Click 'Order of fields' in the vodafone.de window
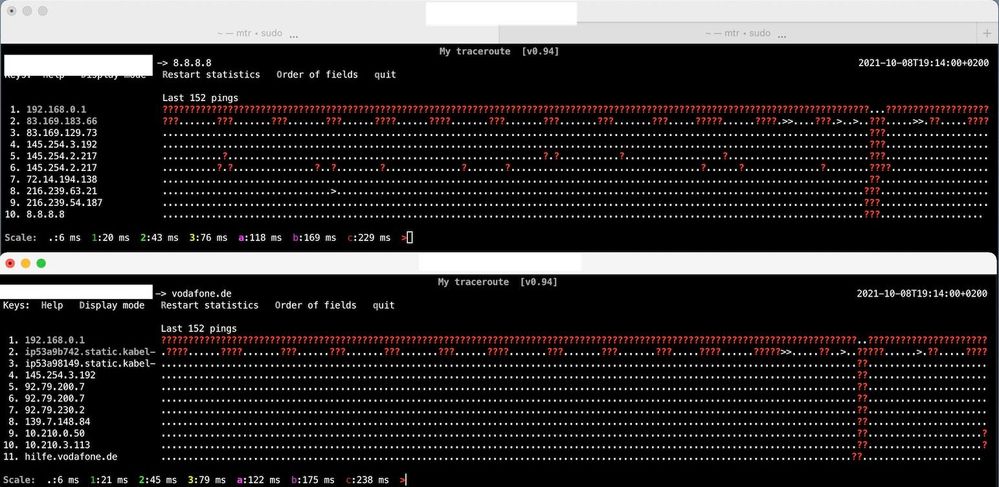The image size is (999, 487). point(315,305)
